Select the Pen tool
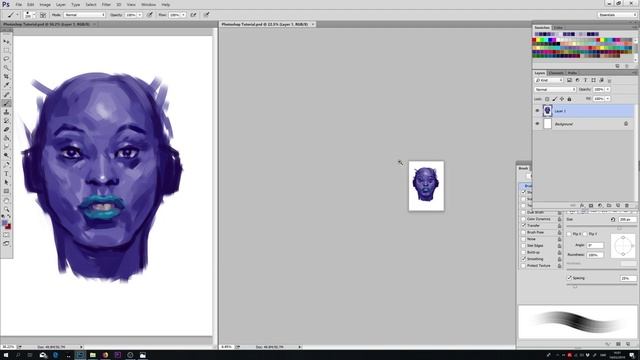This screenshot has width=640, height=360. click(6, 164)
